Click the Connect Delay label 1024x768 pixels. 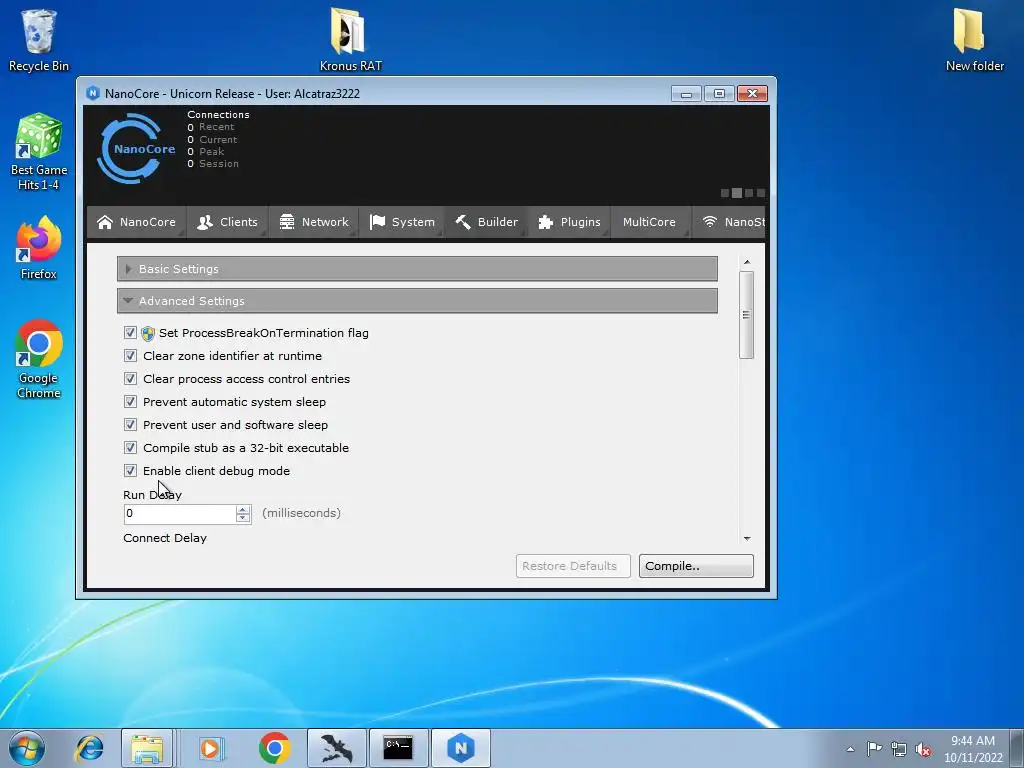coord(165,538)
